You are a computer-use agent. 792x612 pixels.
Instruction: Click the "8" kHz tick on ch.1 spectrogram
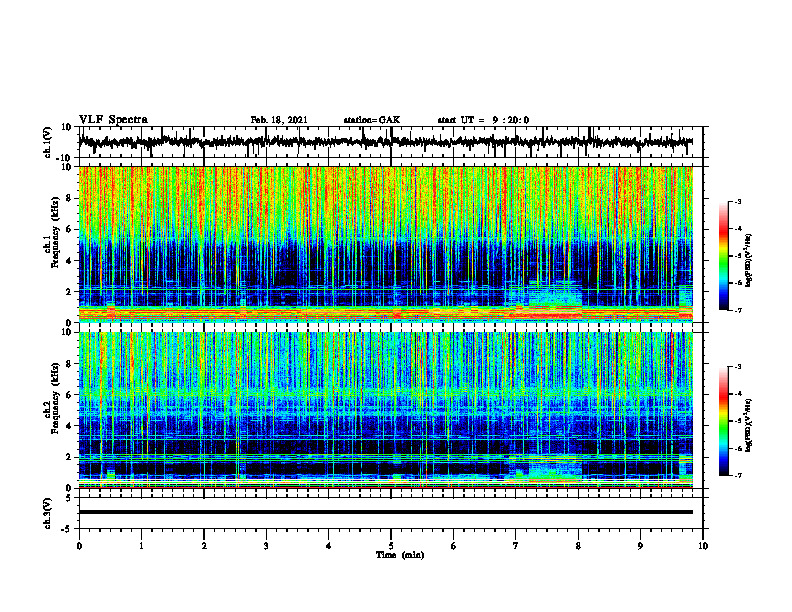click(70, 198)
